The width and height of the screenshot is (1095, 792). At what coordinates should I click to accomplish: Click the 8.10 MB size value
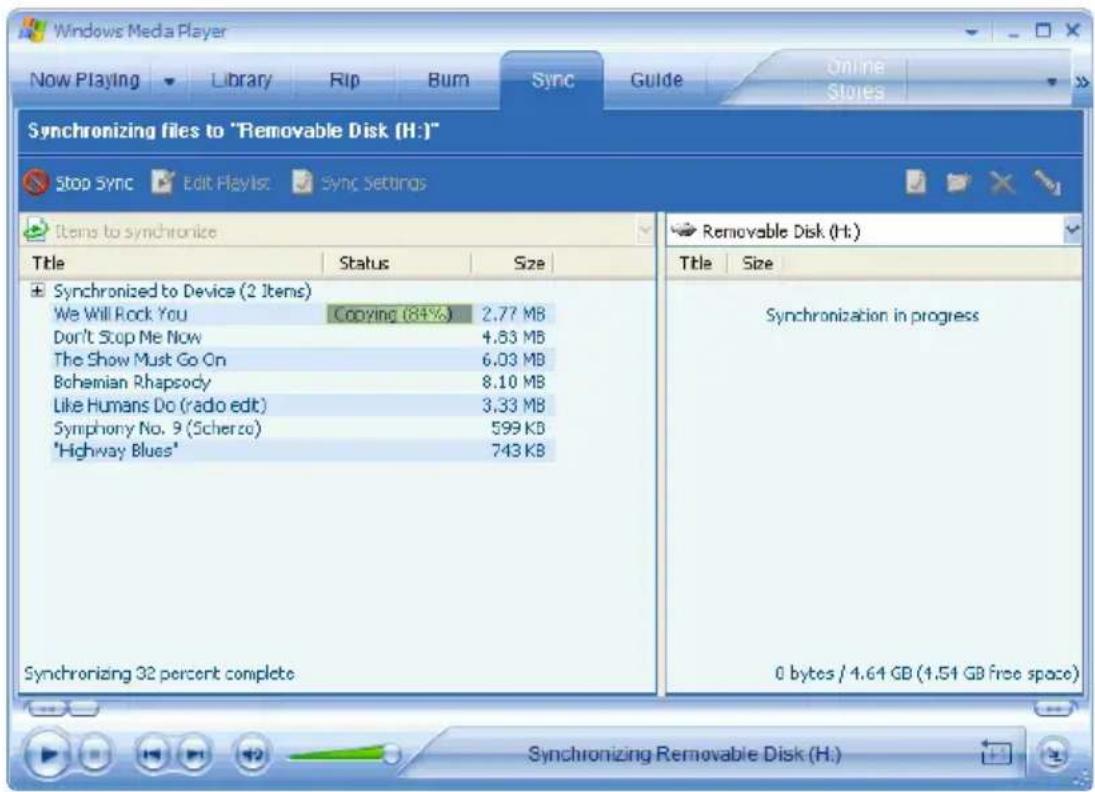[x=513, y=382]
